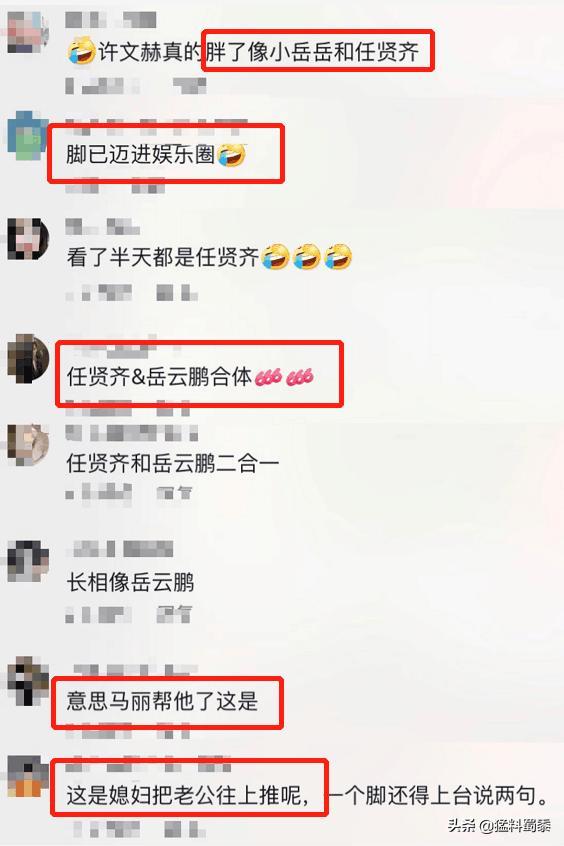Open avatar beside 任贤齐和岳云鹏二合一 comment
Screen dimensions: 564x846
pyautogui.click(x=28, y=445)
